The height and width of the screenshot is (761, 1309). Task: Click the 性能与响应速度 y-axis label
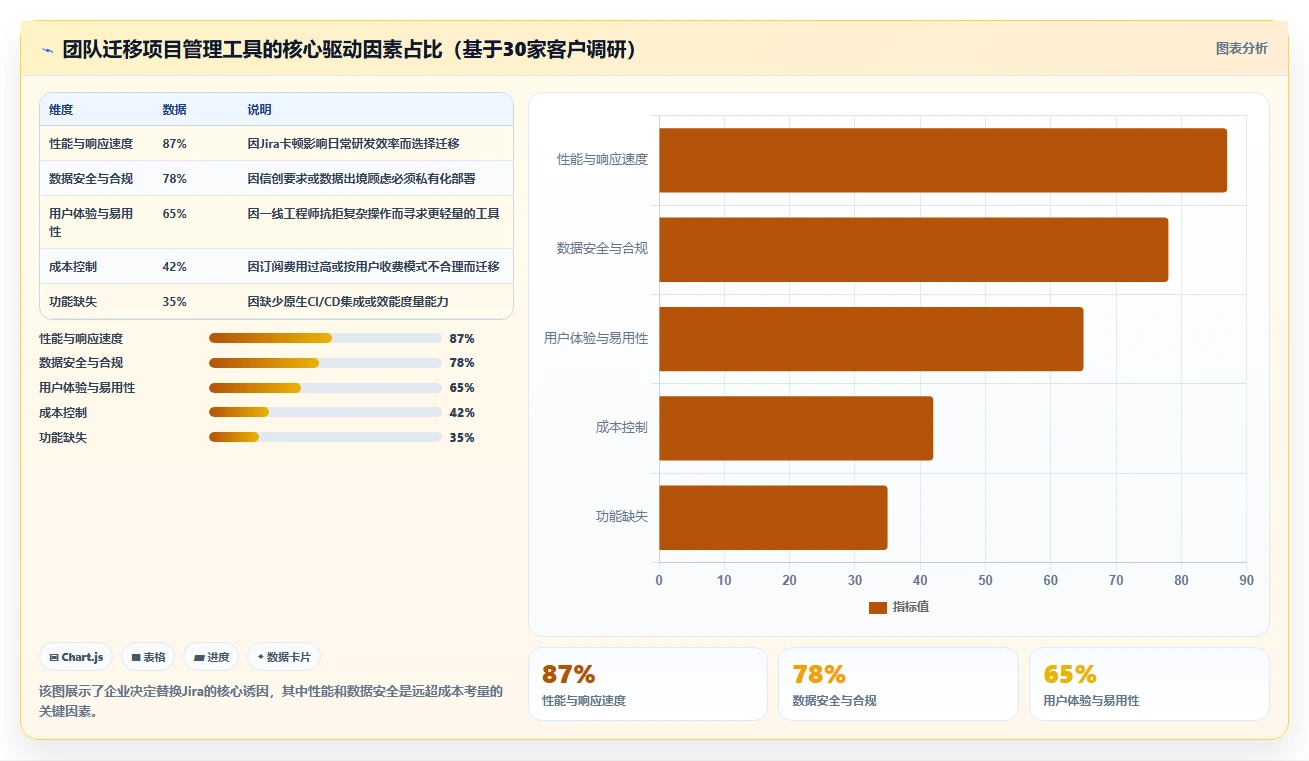pyautogui.click(x=602, y=159)
